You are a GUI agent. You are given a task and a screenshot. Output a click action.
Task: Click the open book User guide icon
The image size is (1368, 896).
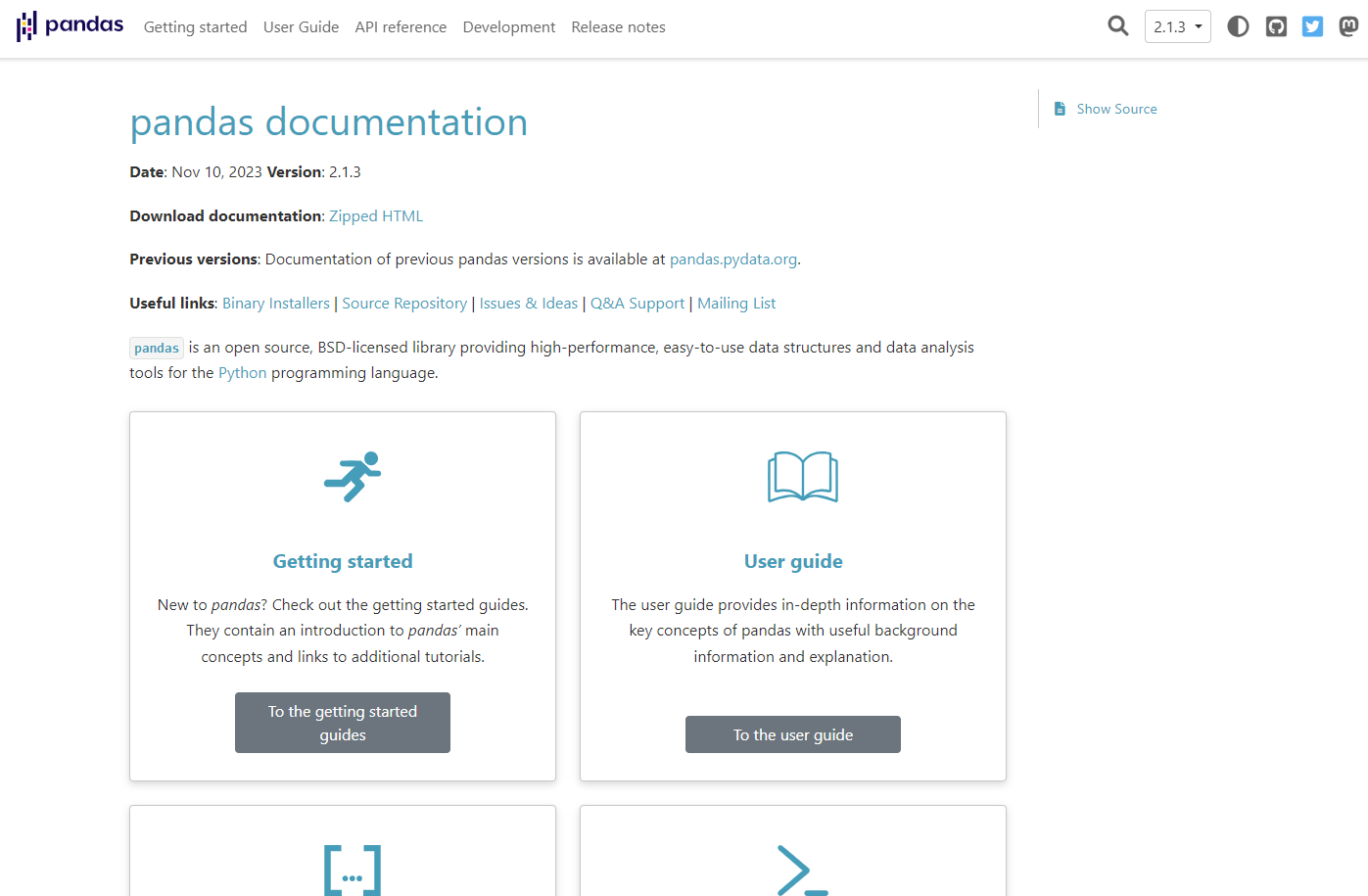[x=802, y=477]
